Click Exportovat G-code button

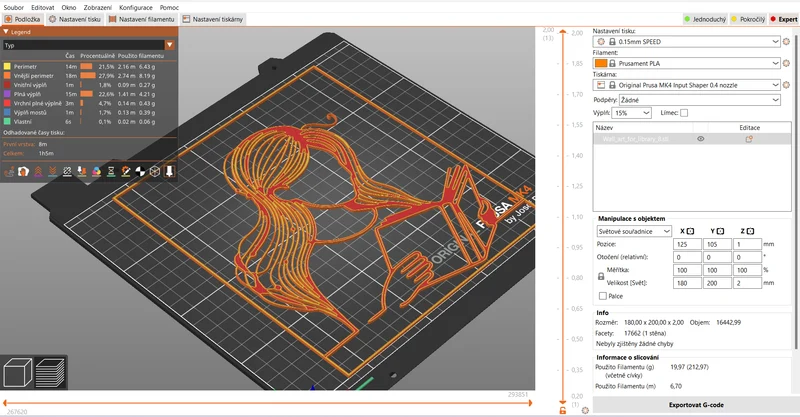(x=696, y=405)
